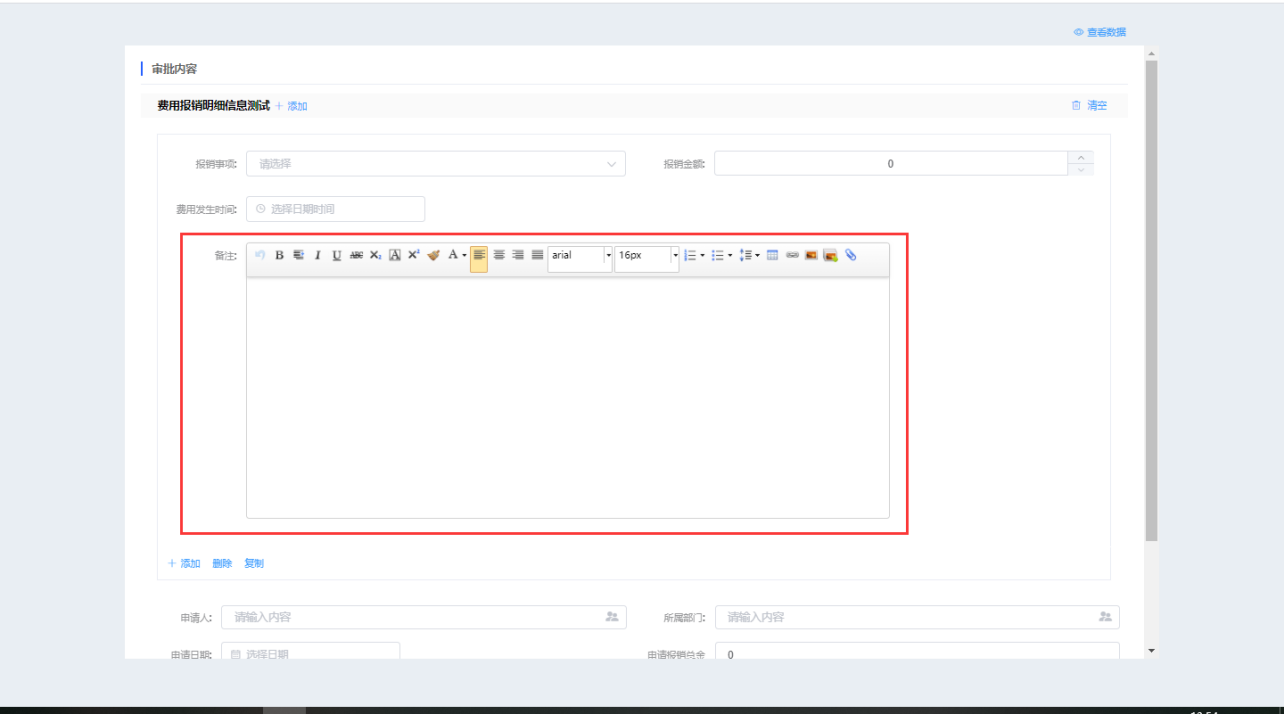Increase 报销金额 with the up stepper
The image size is (1284, 714).
point(1081,157)
